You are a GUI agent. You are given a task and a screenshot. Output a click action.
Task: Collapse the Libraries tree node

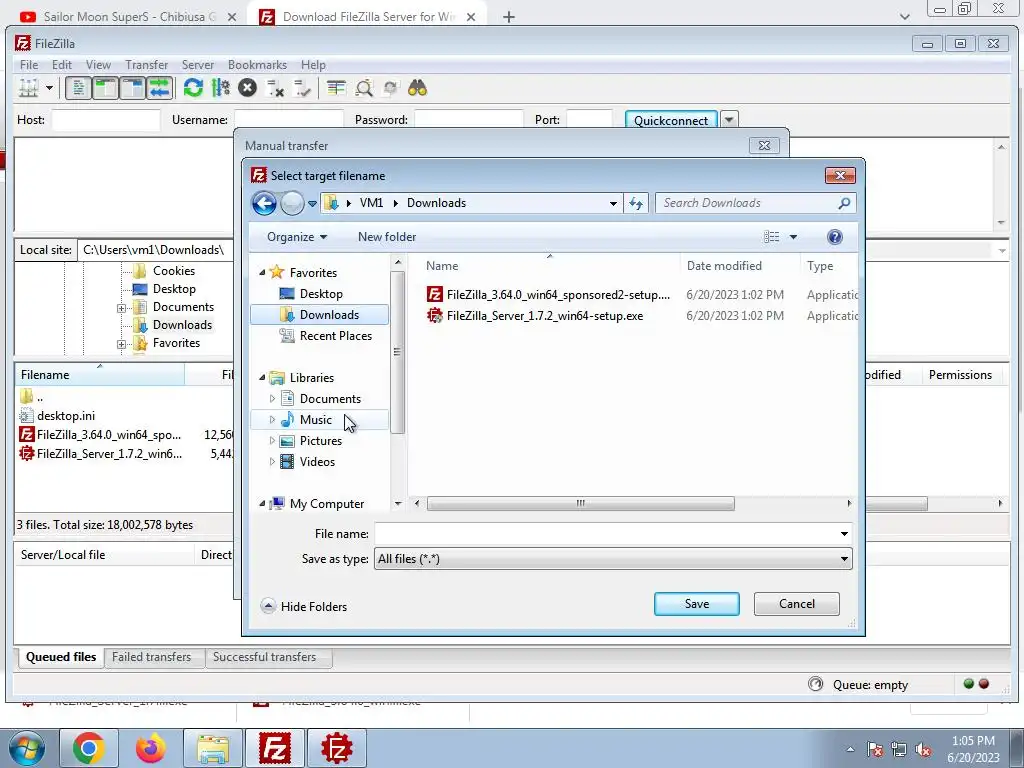click(262, 377)
